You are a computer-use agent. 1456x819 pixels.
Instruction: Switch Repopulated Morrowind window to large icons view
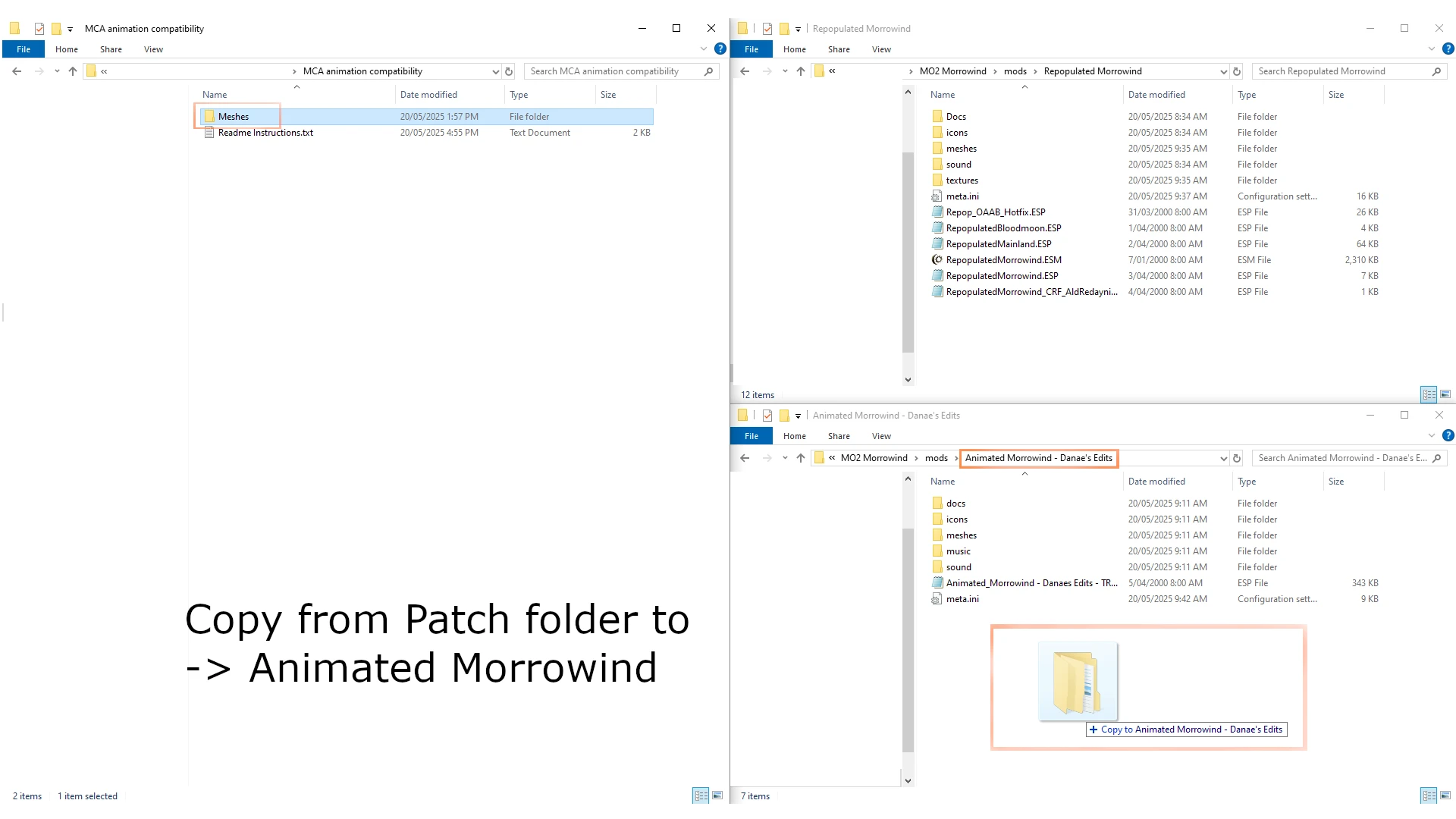[x=1445, y=394]
